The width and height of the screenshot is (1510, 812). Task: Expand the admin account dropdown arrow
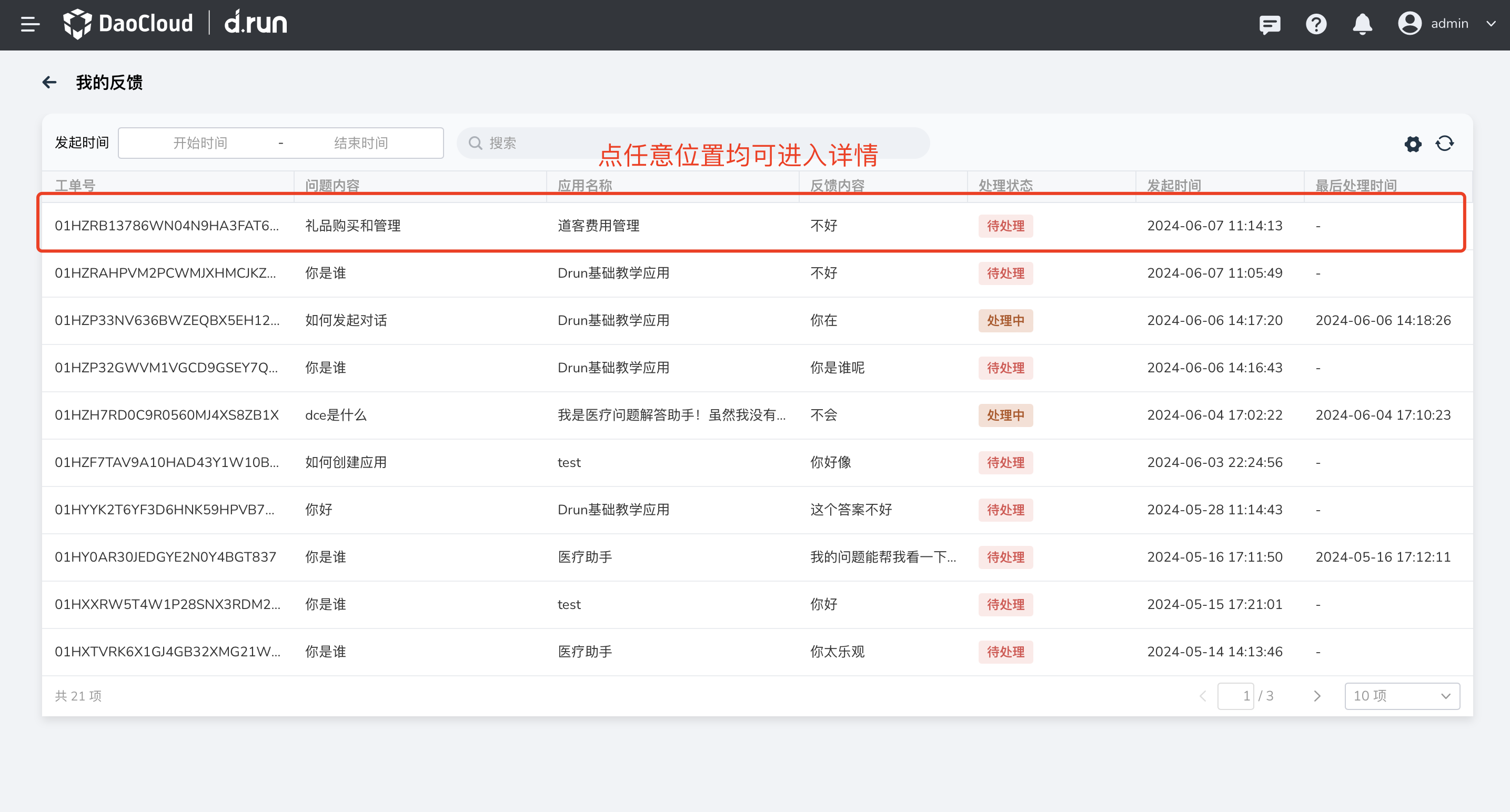[1491, 24]
